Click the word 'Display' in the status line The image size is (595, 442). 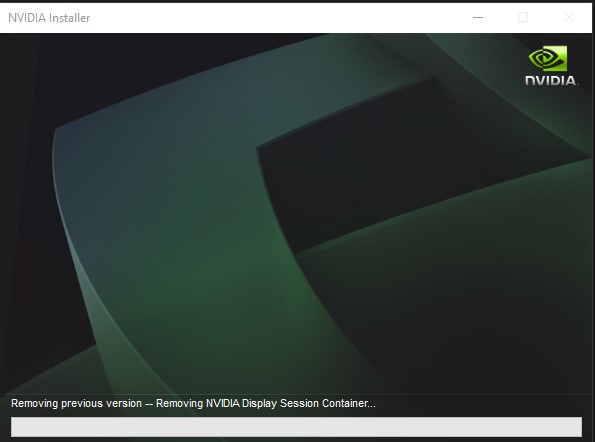(x=259, y=404)
